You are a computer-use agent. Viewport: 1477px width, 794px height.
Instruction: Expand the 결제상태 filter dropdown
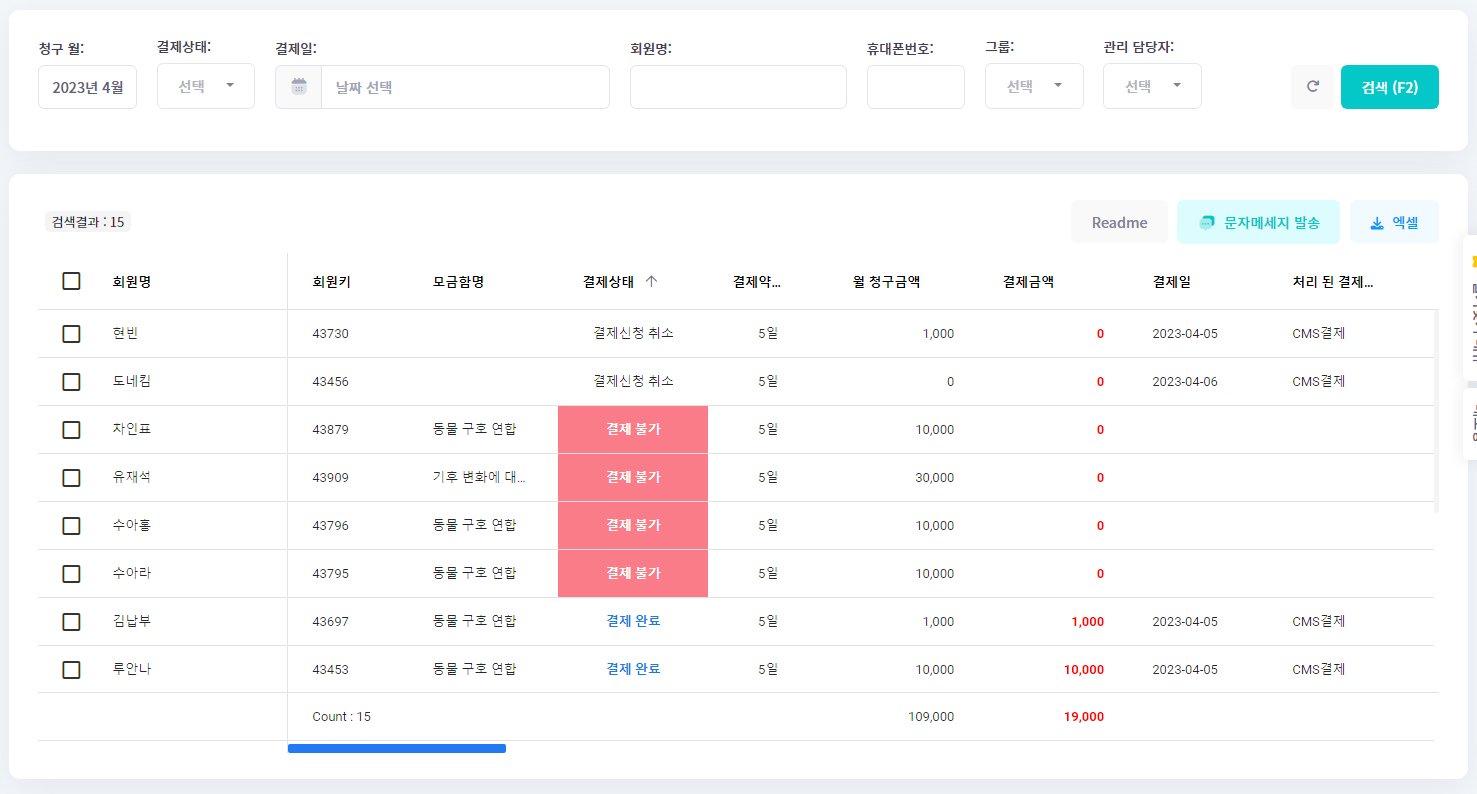coord(206,87)
